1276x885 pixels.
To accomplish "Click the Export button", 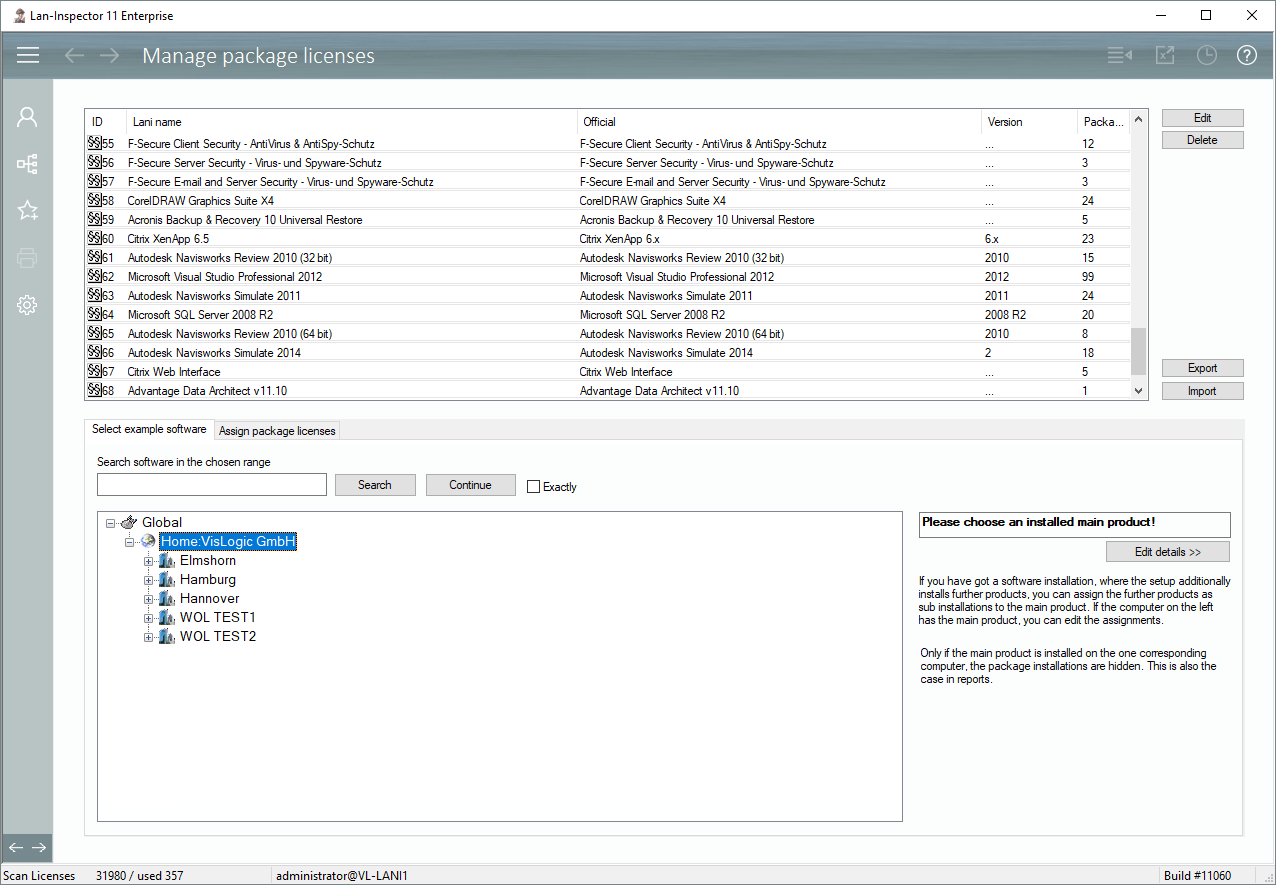I will click(x=1202, y=368).
